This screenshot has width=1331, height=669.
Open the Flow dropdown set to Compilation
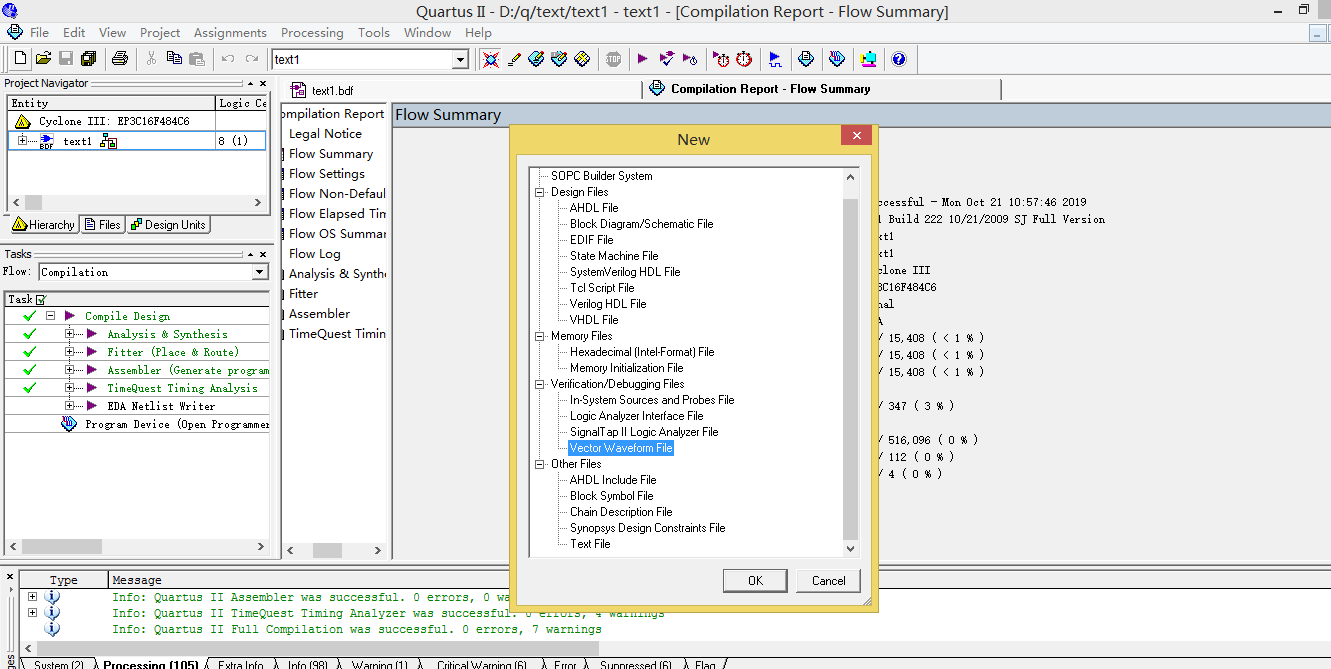[x=260, y=272]
